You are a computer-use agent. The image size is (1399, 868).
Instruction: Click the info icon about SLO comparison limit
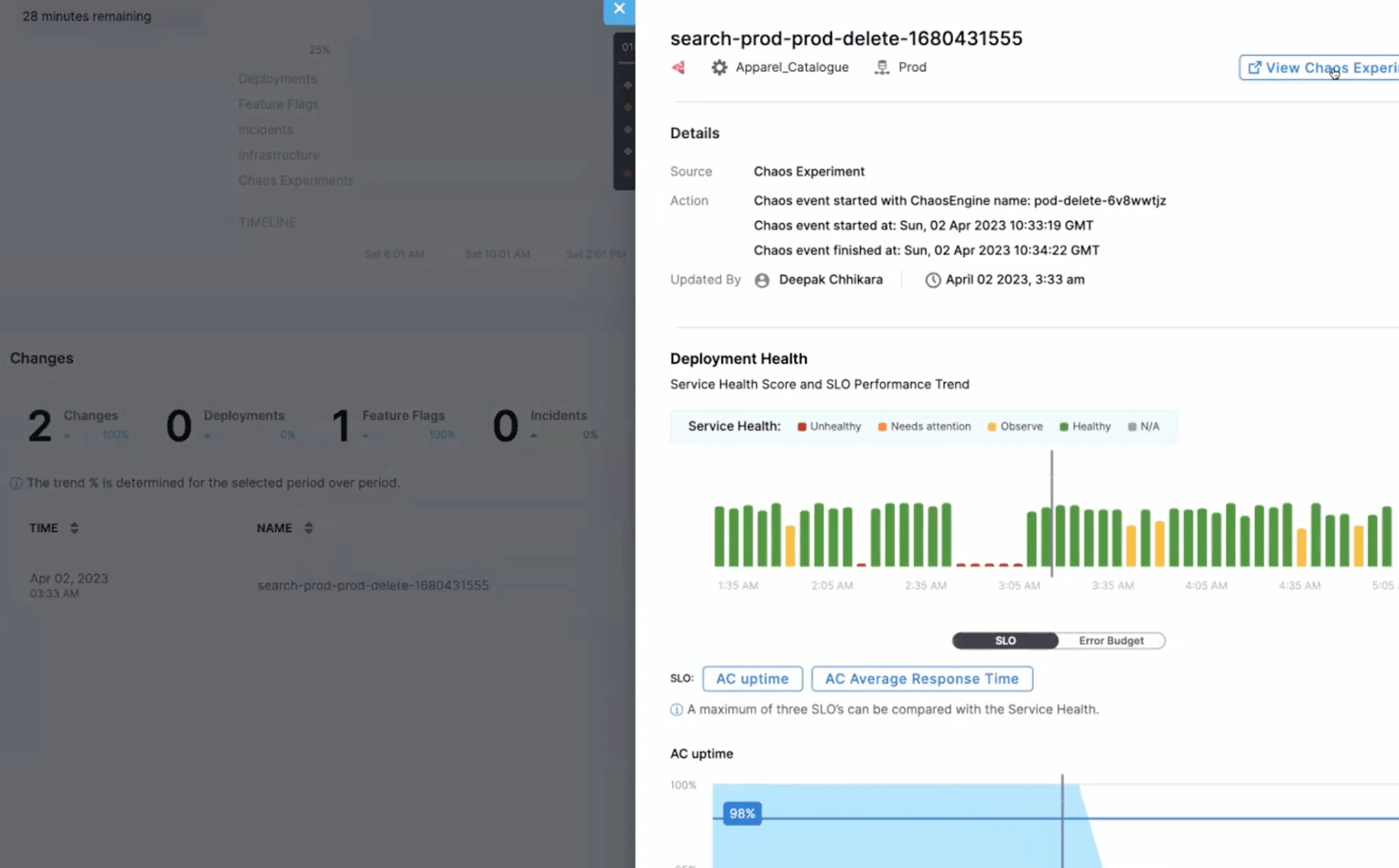tap(675, 709)
